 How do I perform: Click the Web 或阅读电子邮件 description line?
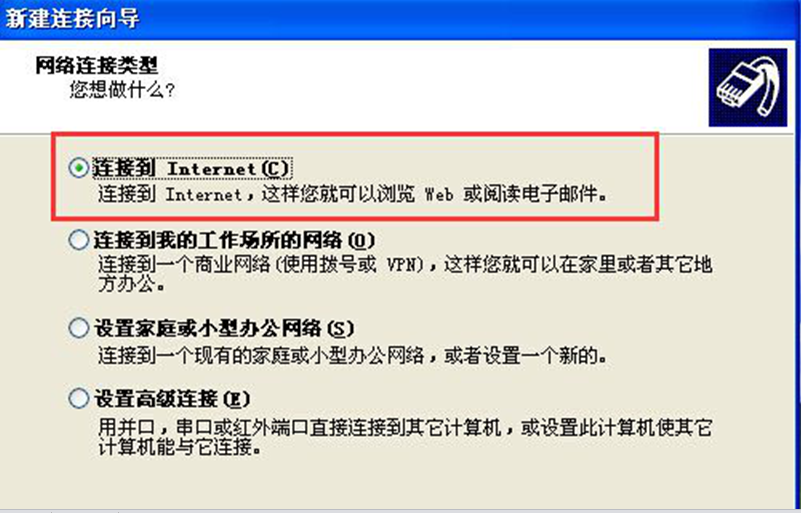[x=353, y=195]
